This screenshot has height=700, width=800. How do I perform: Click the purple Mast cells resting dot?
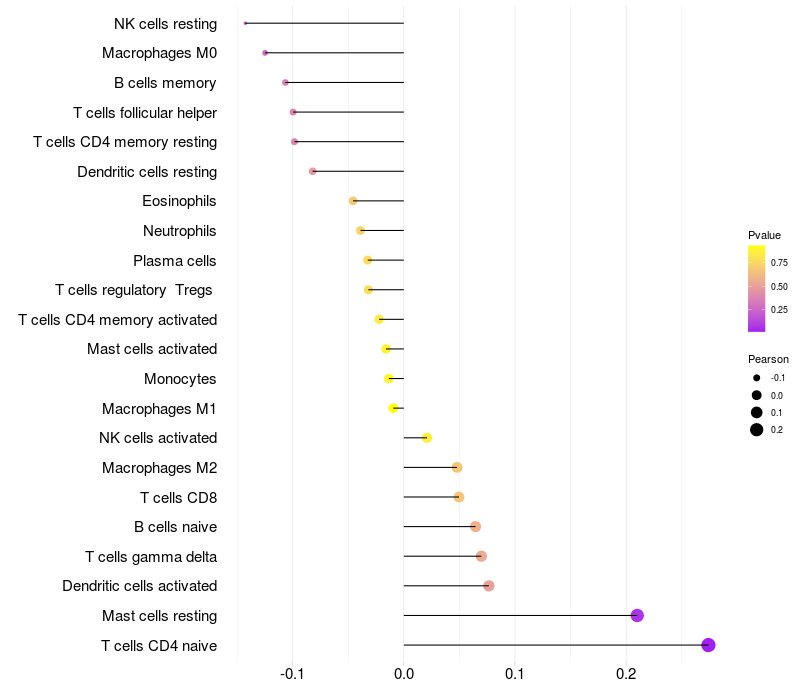[637, 615]
